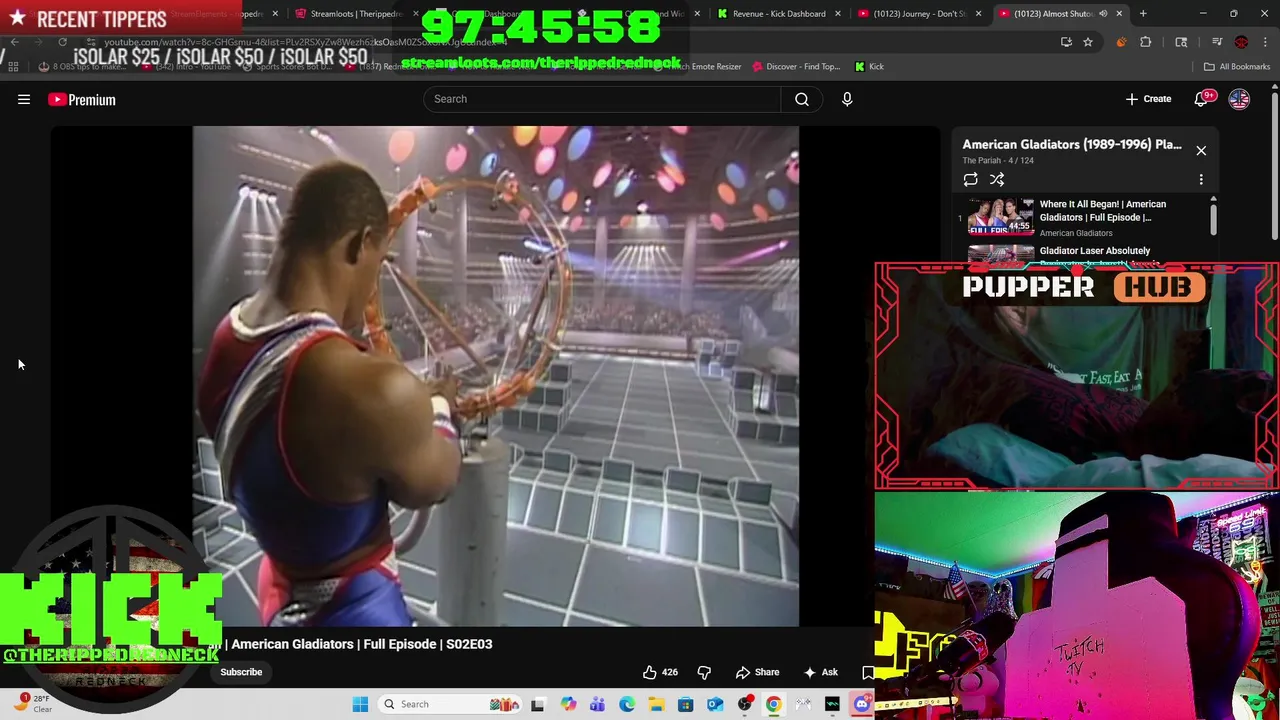Open the Chrome extensions puzzle icon
This screenshot has height=720, width=1280.
click(1146, 42)
